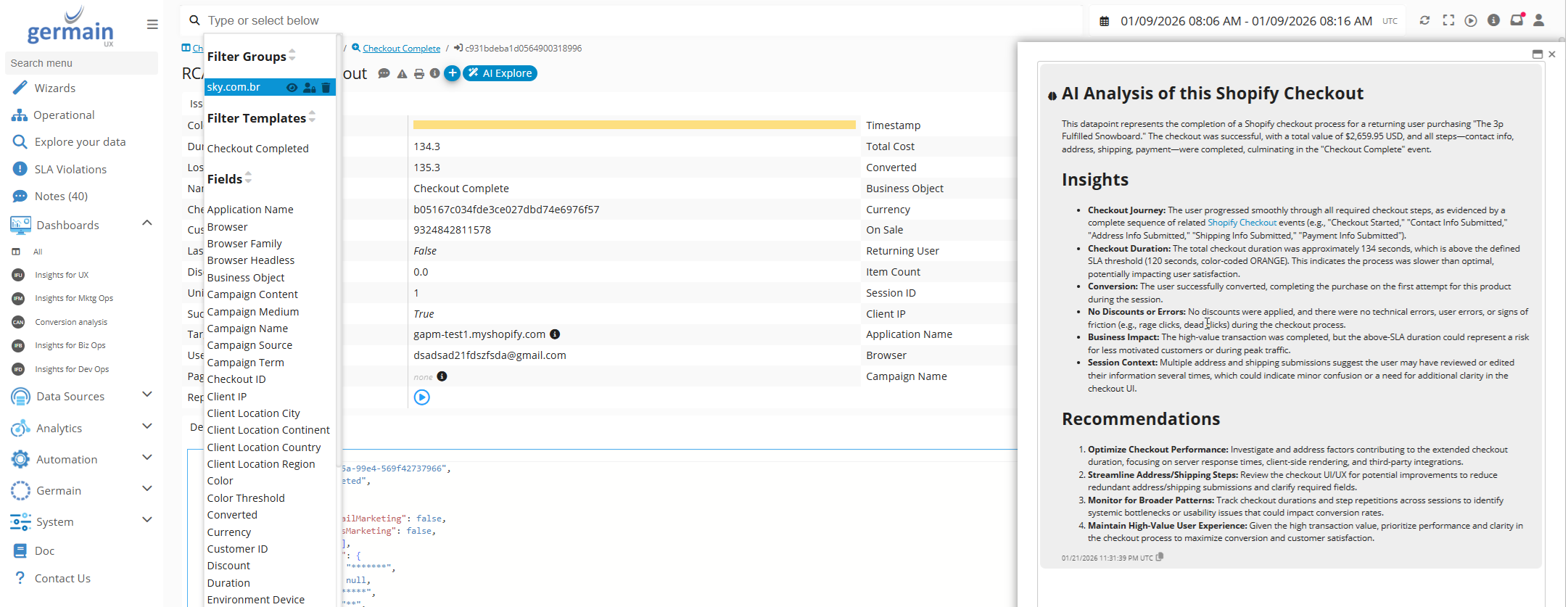Click the hamburger menu icon beside germain logo

click(x=152, y=25)
